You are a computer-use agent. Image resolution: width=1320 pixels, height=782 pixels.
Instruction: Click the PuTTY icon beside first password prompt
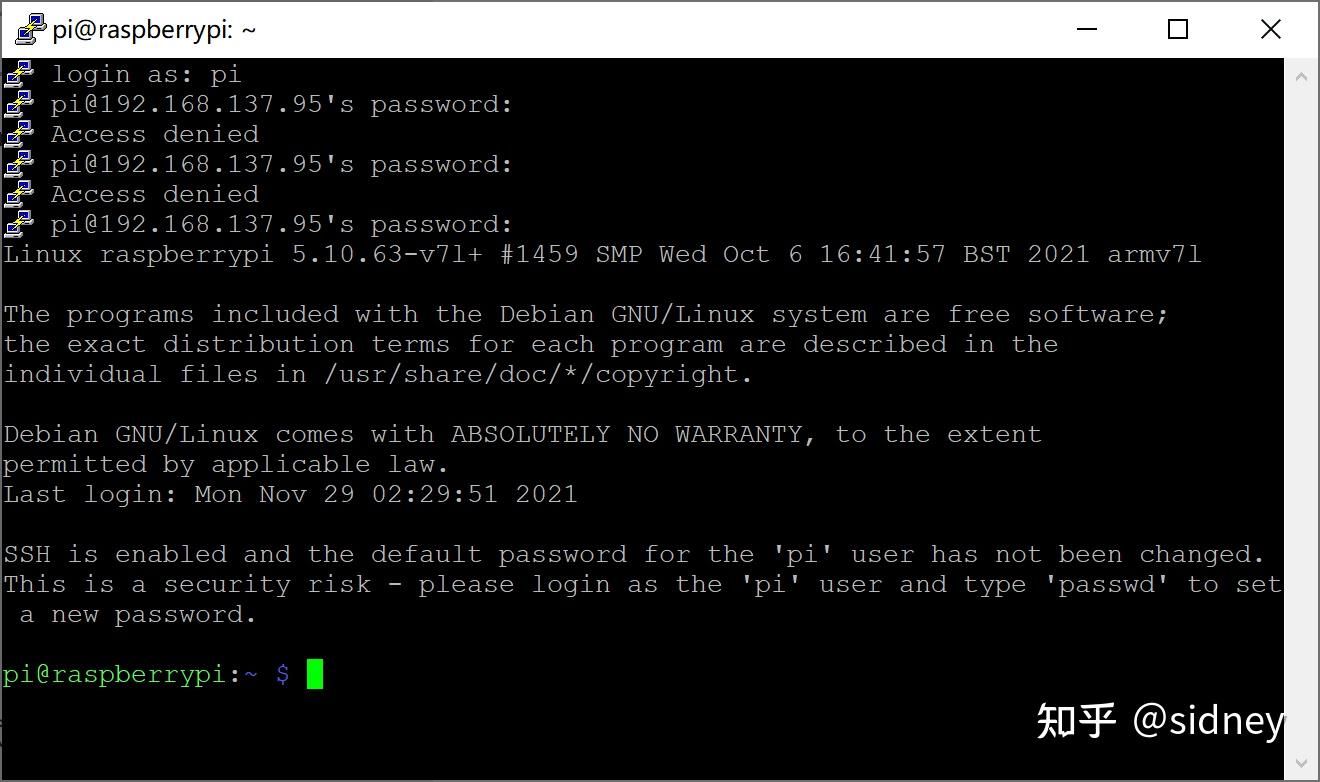(19, 104)
